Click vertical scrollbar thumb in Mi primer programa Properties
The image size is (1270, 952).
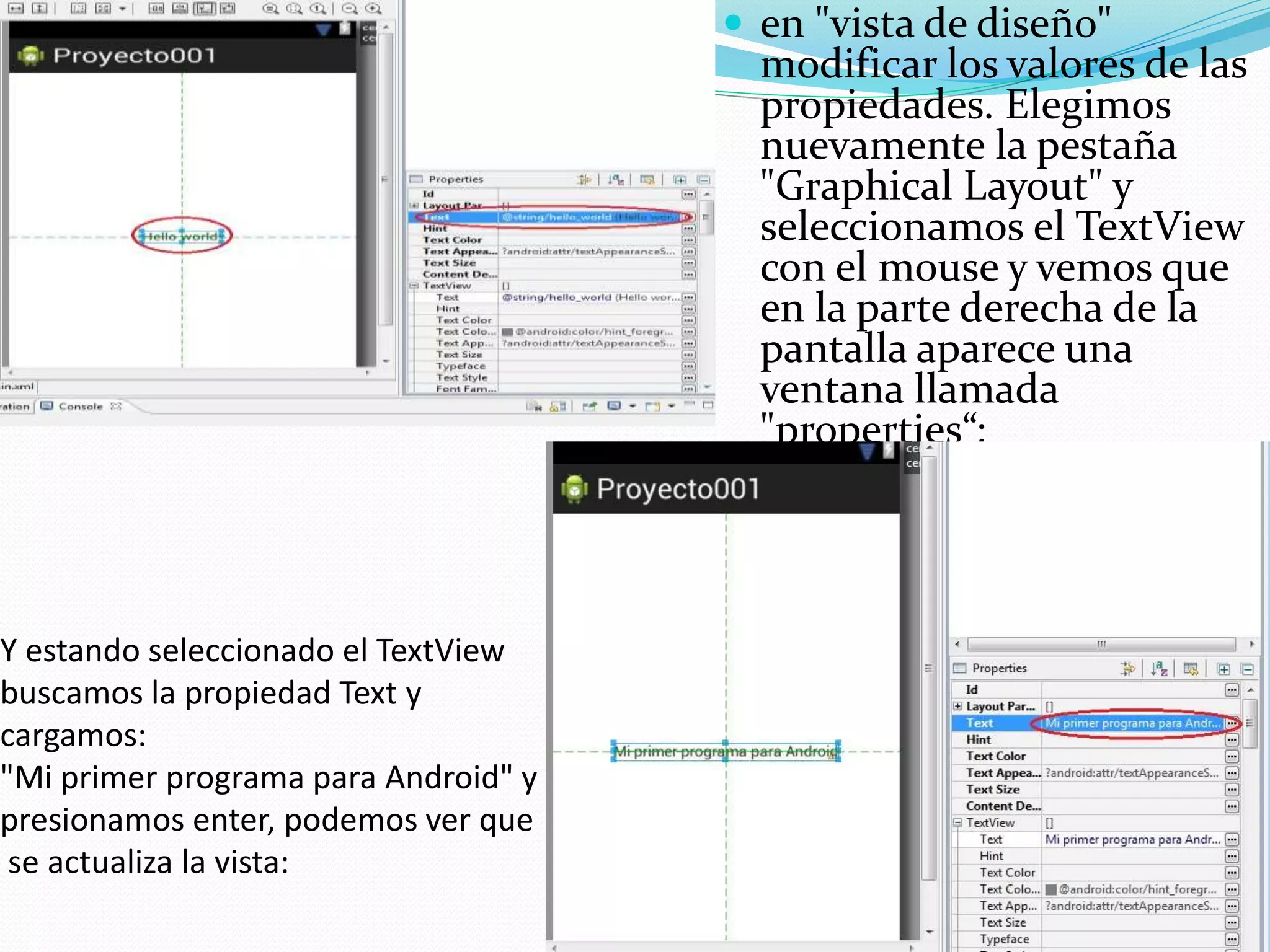click(1250, 723)
